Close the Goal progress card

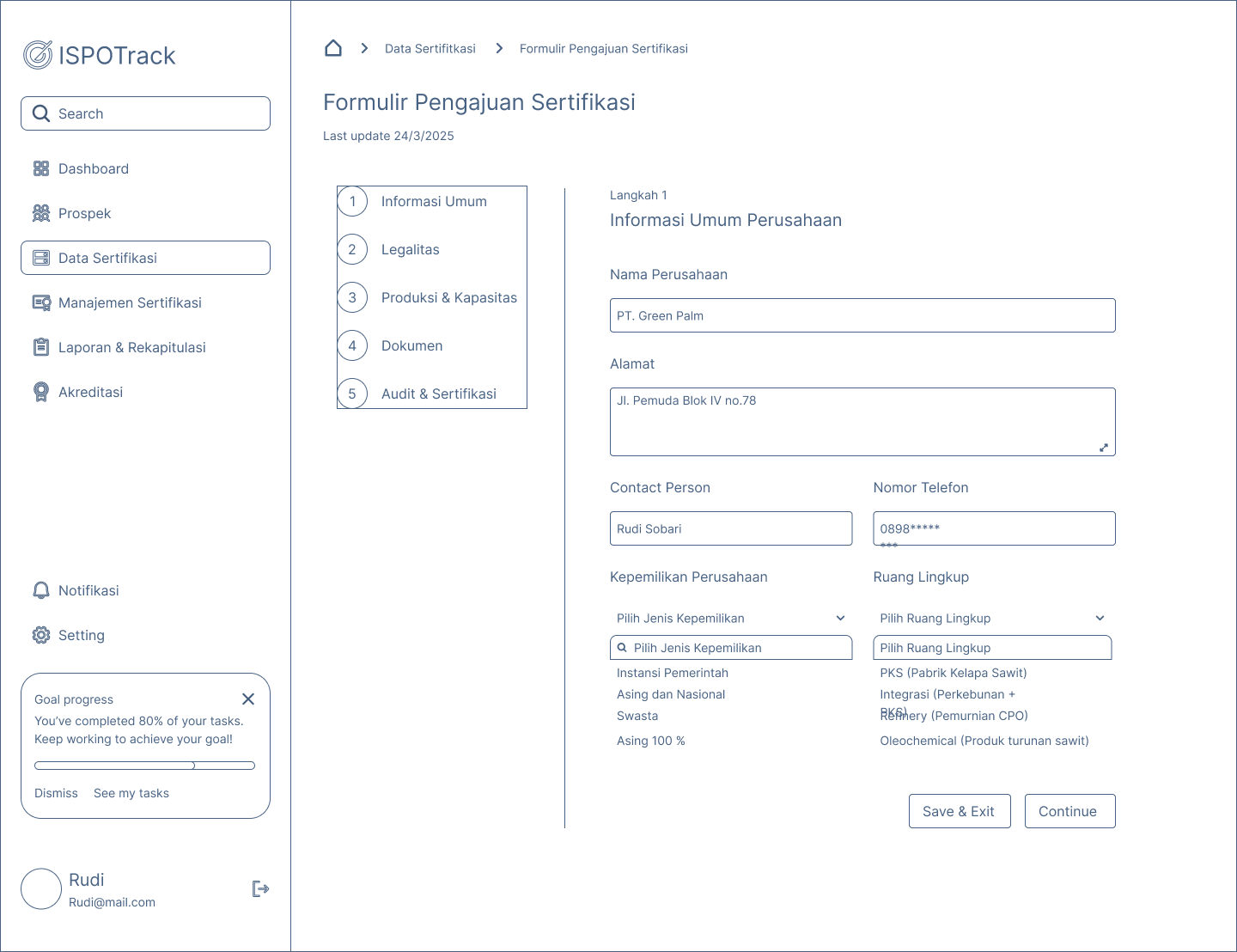tap(248, 699)
